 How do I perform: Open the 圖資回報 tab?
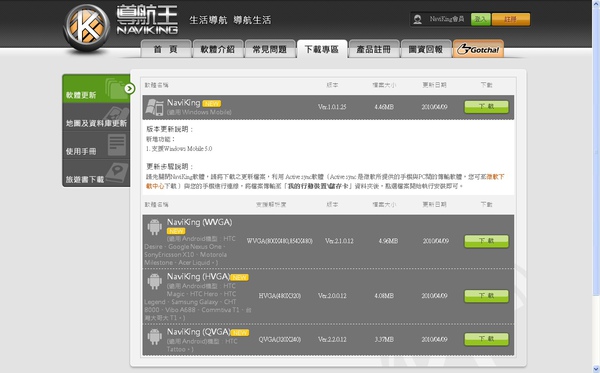point(426,49)
